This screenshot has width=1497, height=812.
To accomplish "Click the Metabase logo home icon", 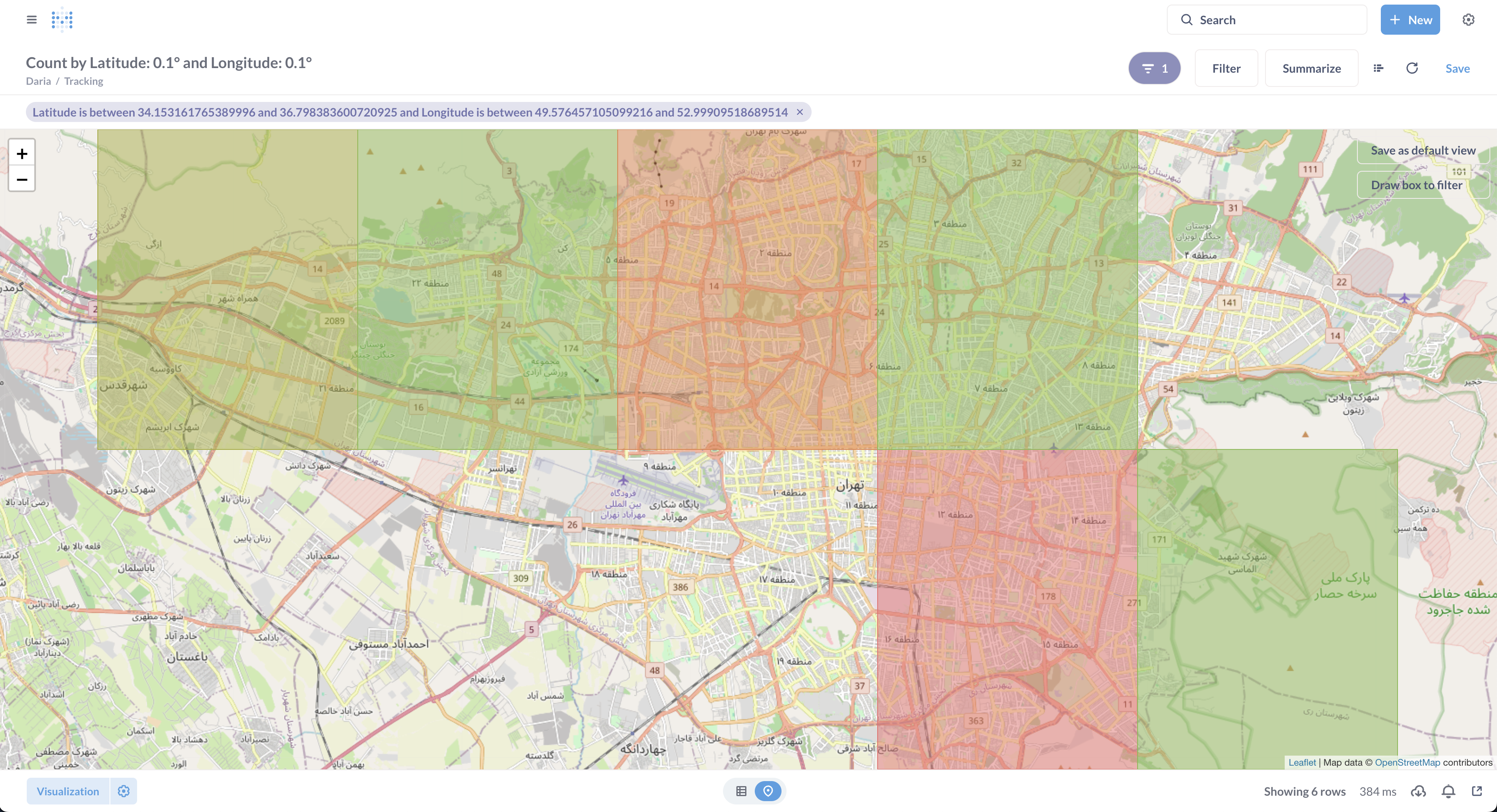I will (x=61, y=20).
